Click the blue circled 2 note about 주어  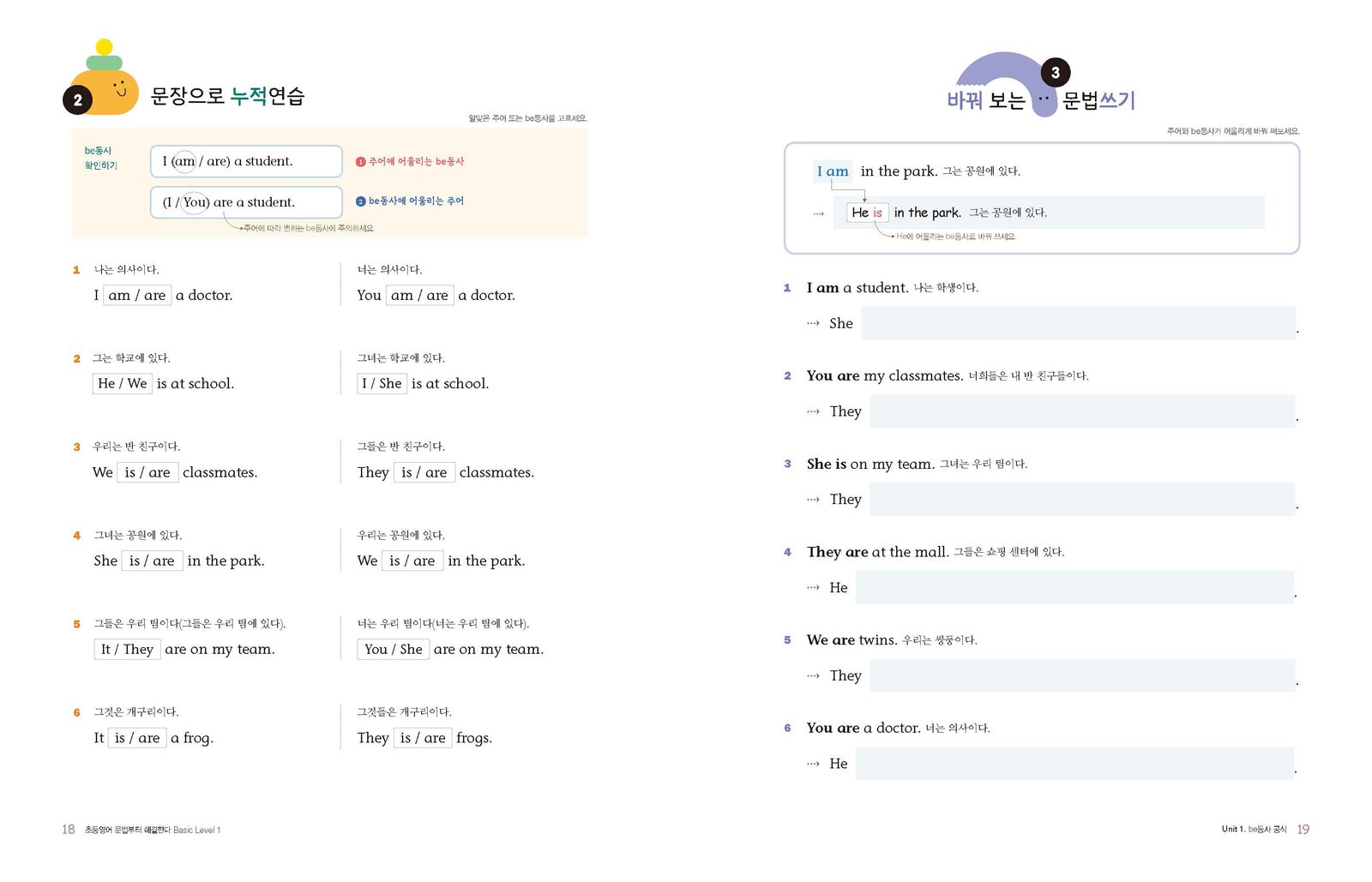pos(410,201)
